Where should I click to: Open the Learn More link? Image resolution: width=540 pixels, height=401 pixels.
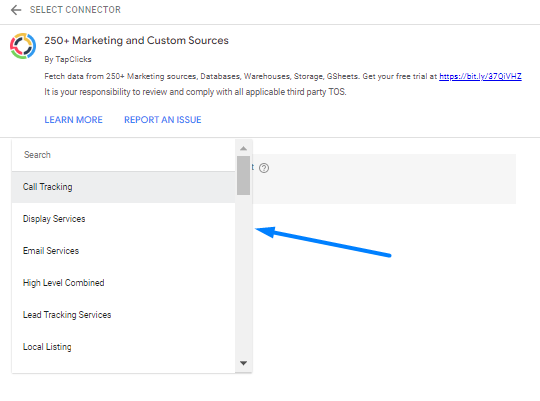click(x=73, y=120)
